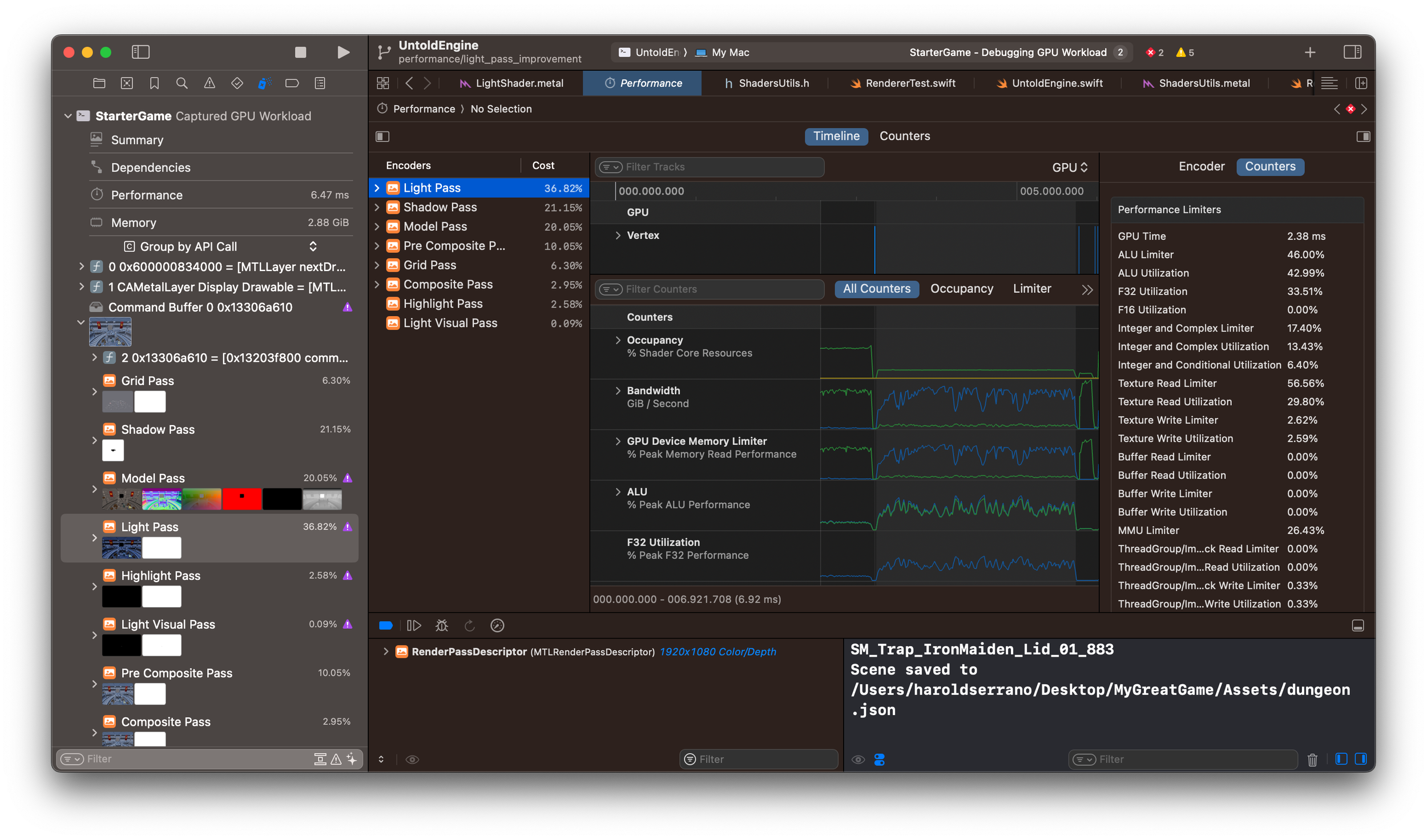
Task: Stop the running scheme
Action: click(x=300, y=52)
